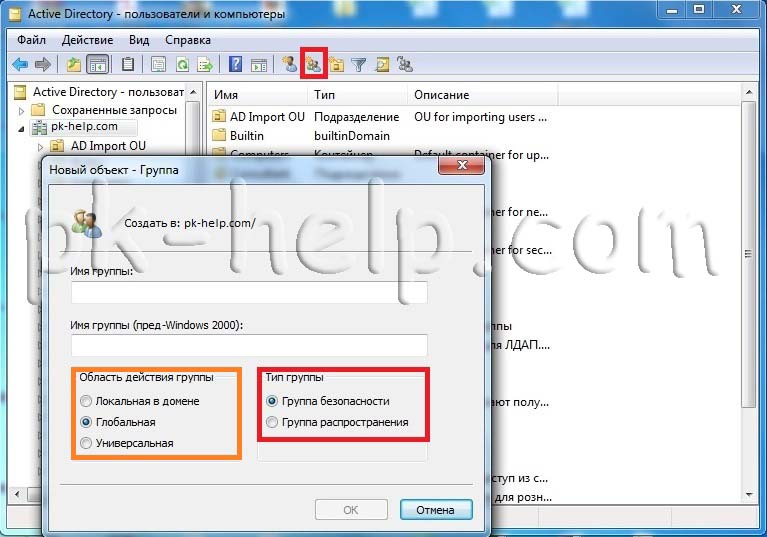Click the highlighted create new group icon
767x537 pixels.
[314, 64]
